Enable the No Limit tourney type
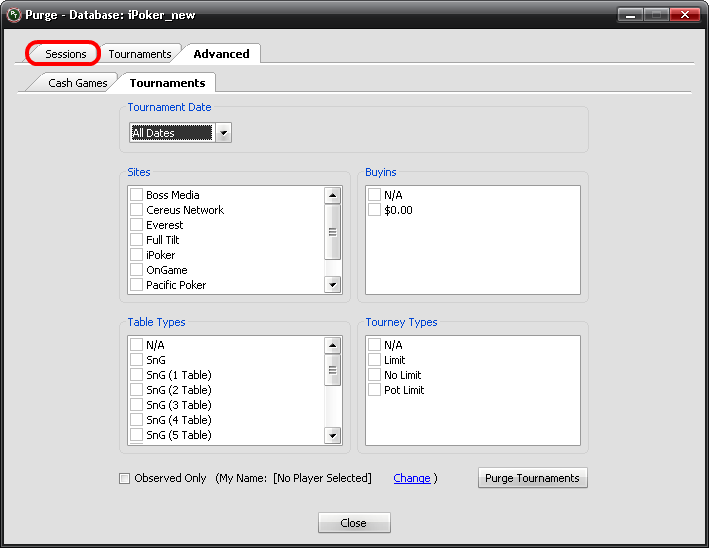Image resolution: width=709 pixels, height=548 pixels. pos(374,375)
